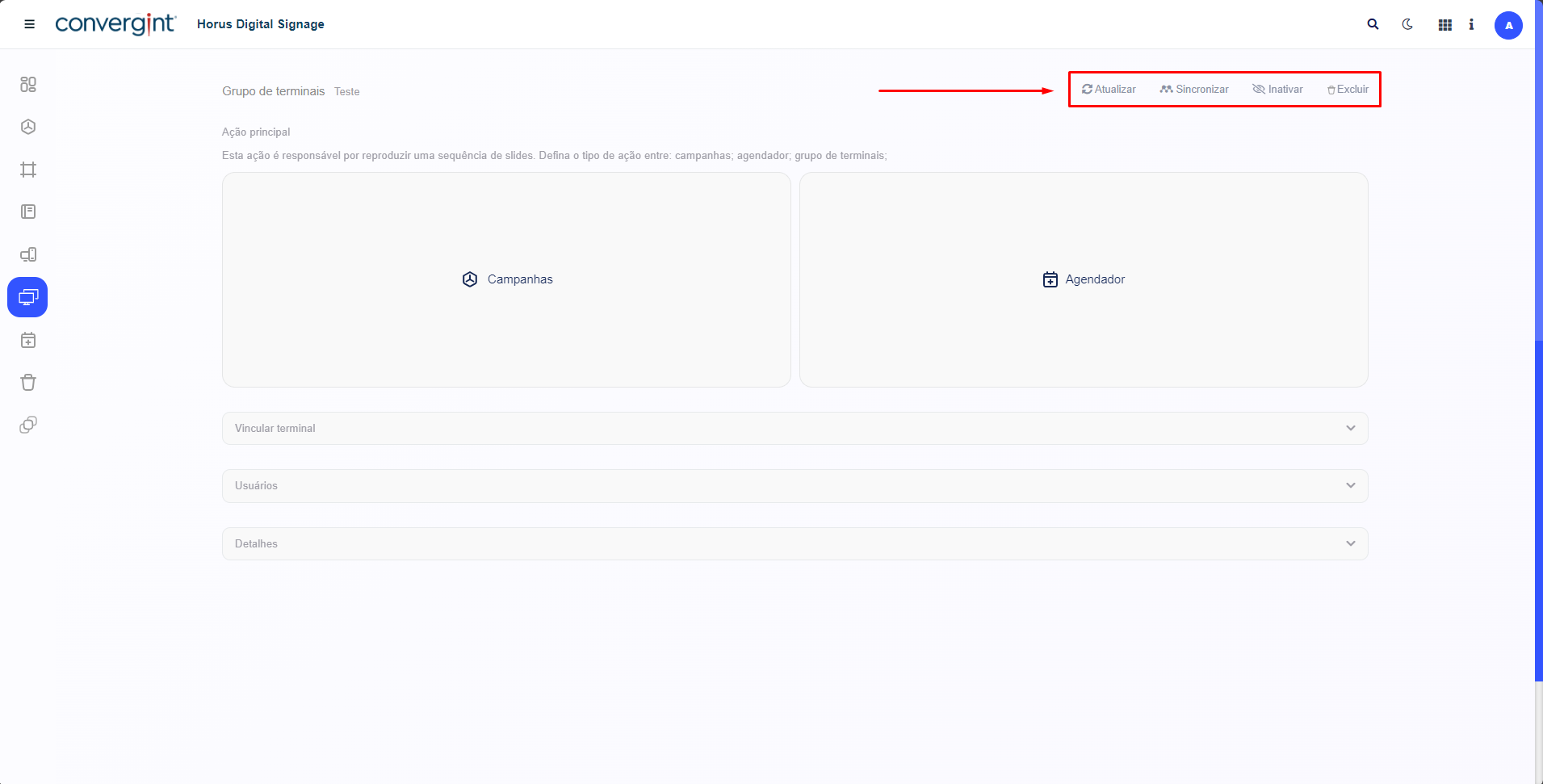Screen dimensions: 1543x784
Task: Expand the Detalhes section
Action: 795,543
